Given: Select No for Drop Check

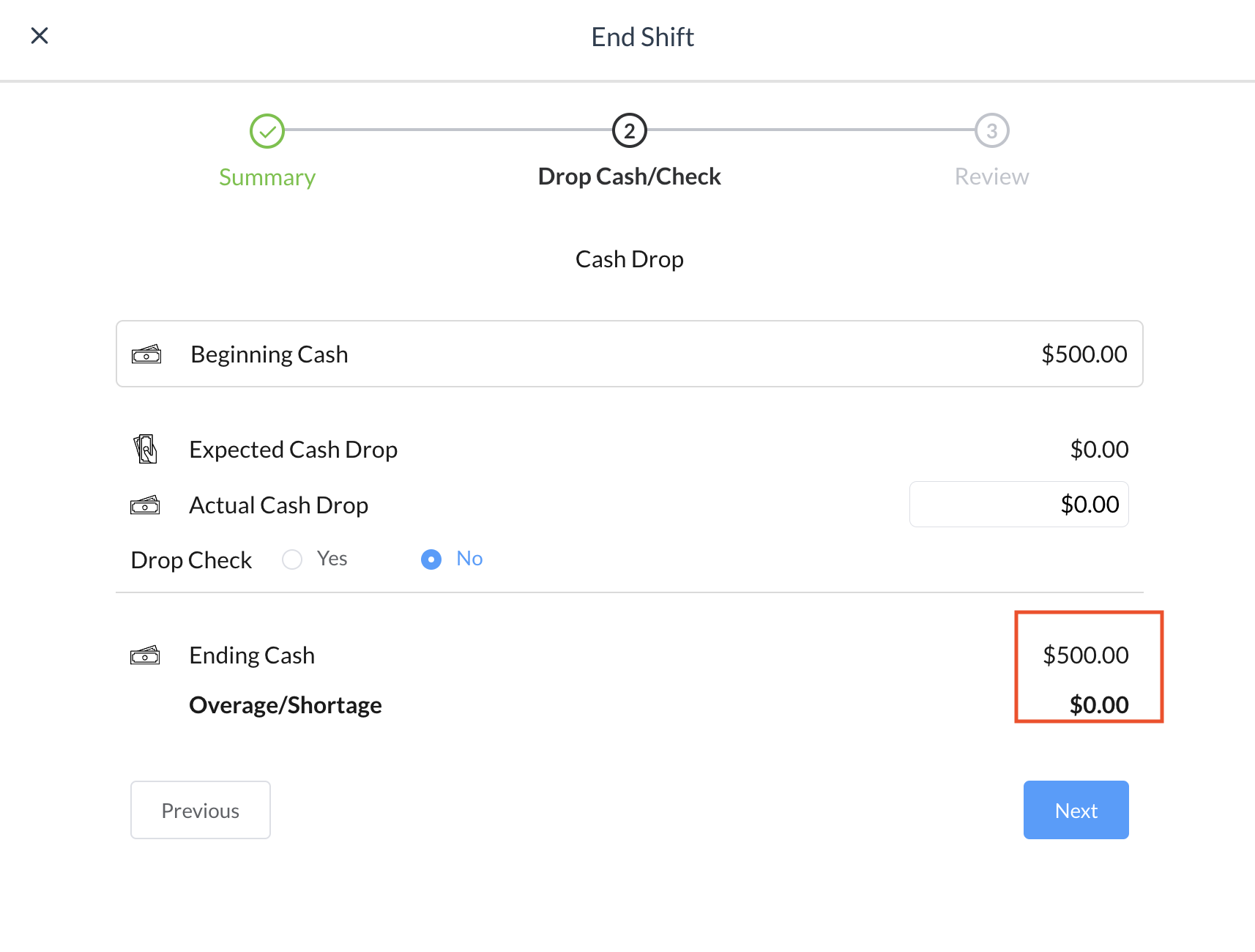Looking at the screenshot, I should [431, 559].
